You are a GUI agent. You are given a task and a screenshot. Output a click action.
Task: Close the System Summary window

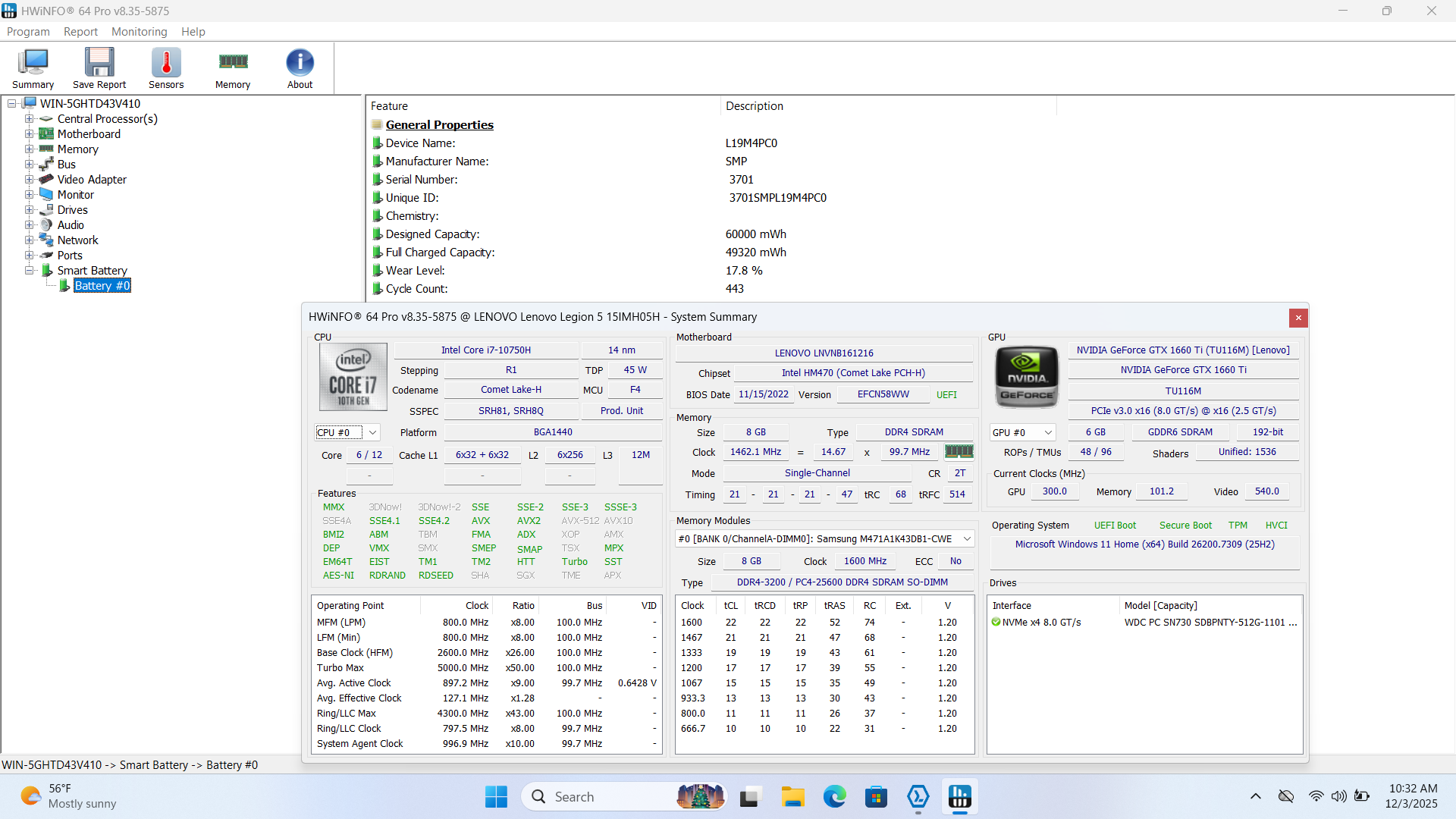click(x=1298, y=318)
